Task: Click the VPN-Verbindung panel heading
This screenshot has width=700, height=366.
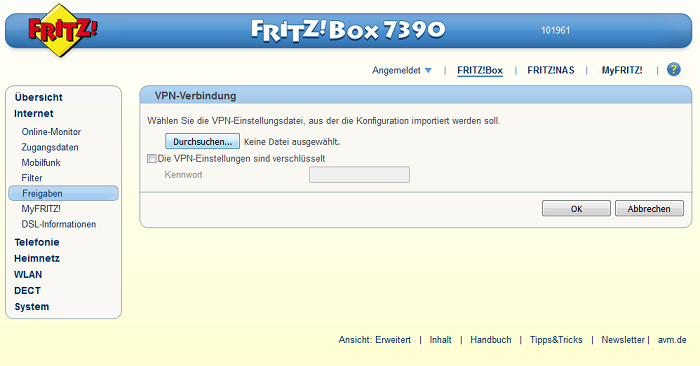Action: [196, 96]
